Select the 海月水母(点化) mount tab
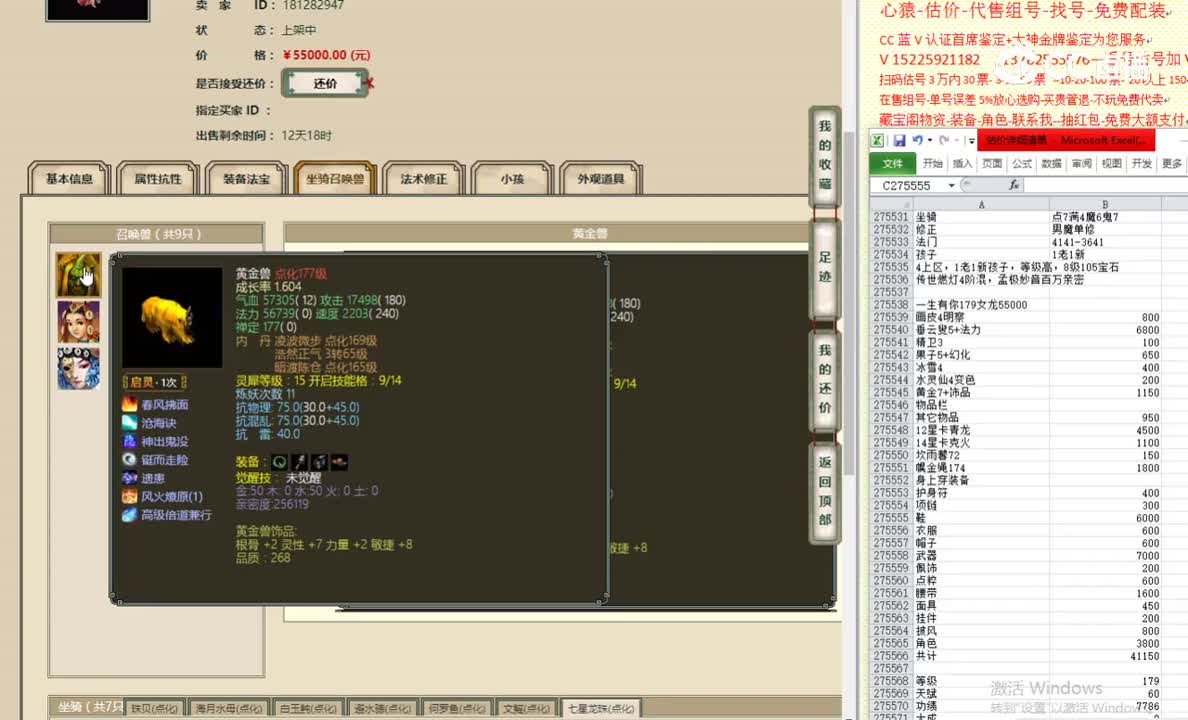This screenshot has width=1188, height=720. coord(228,708)
